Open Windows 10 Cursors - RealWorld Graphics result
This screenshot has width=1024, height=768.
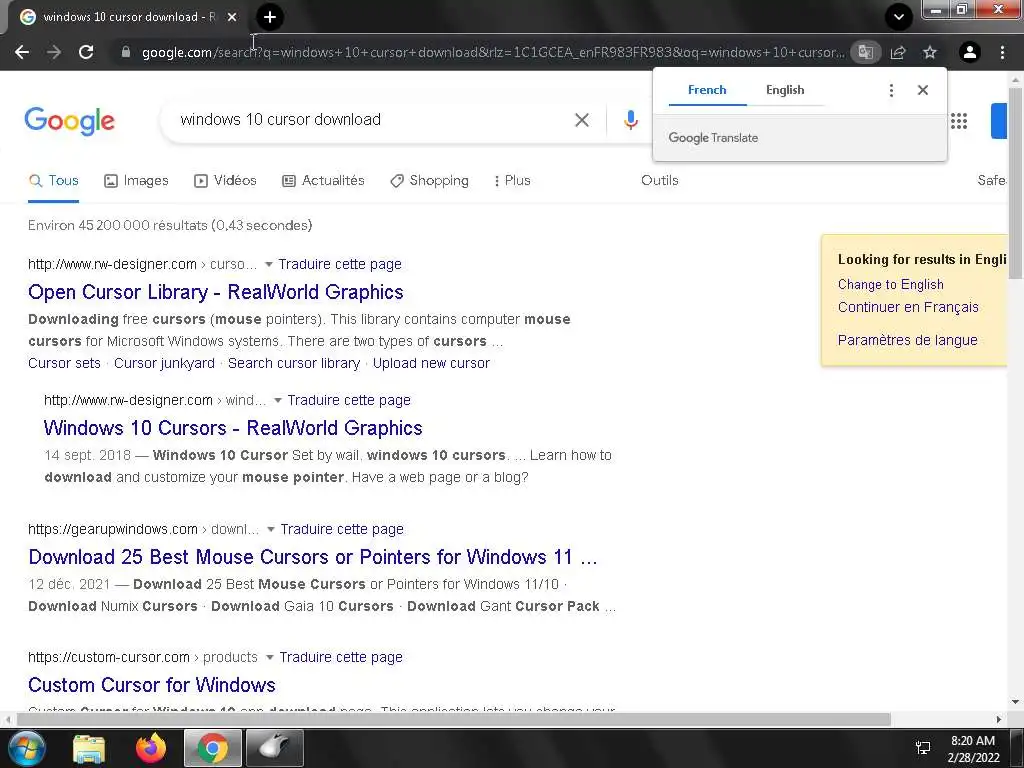click(x=233, y=428)
